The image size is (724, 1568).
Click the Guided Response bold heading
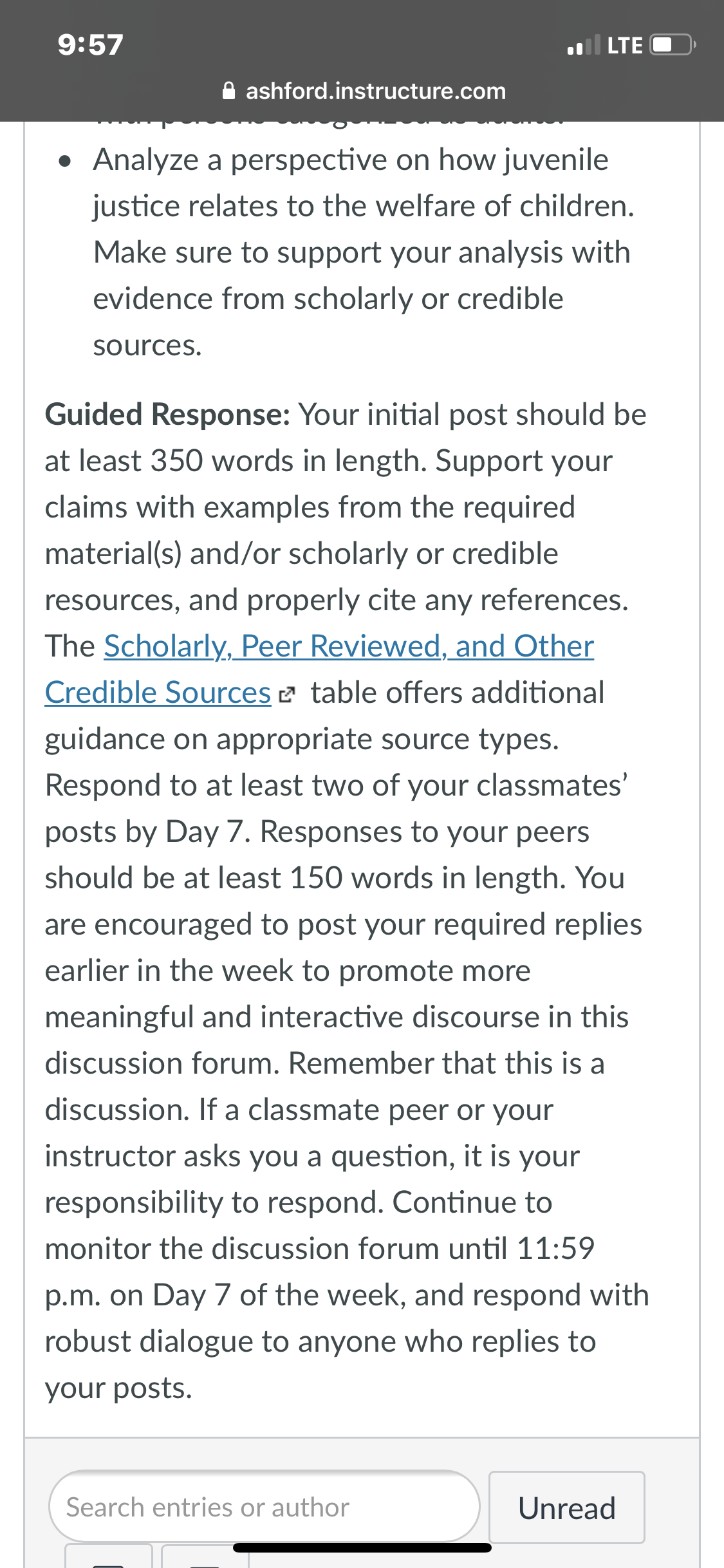pos(168,415)
